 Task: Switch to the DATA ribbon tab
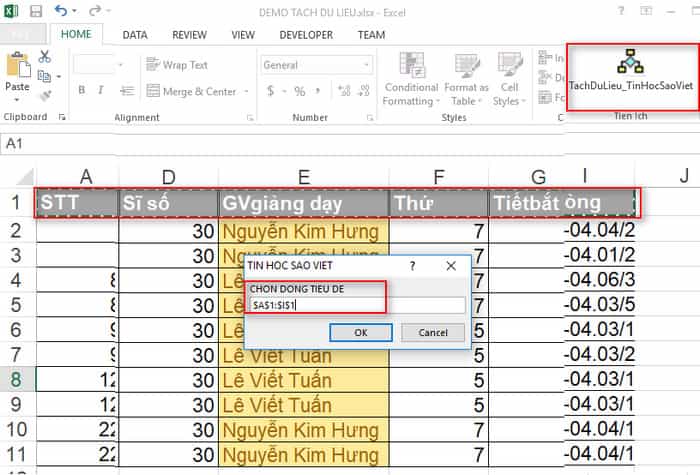tap(135, 35)
